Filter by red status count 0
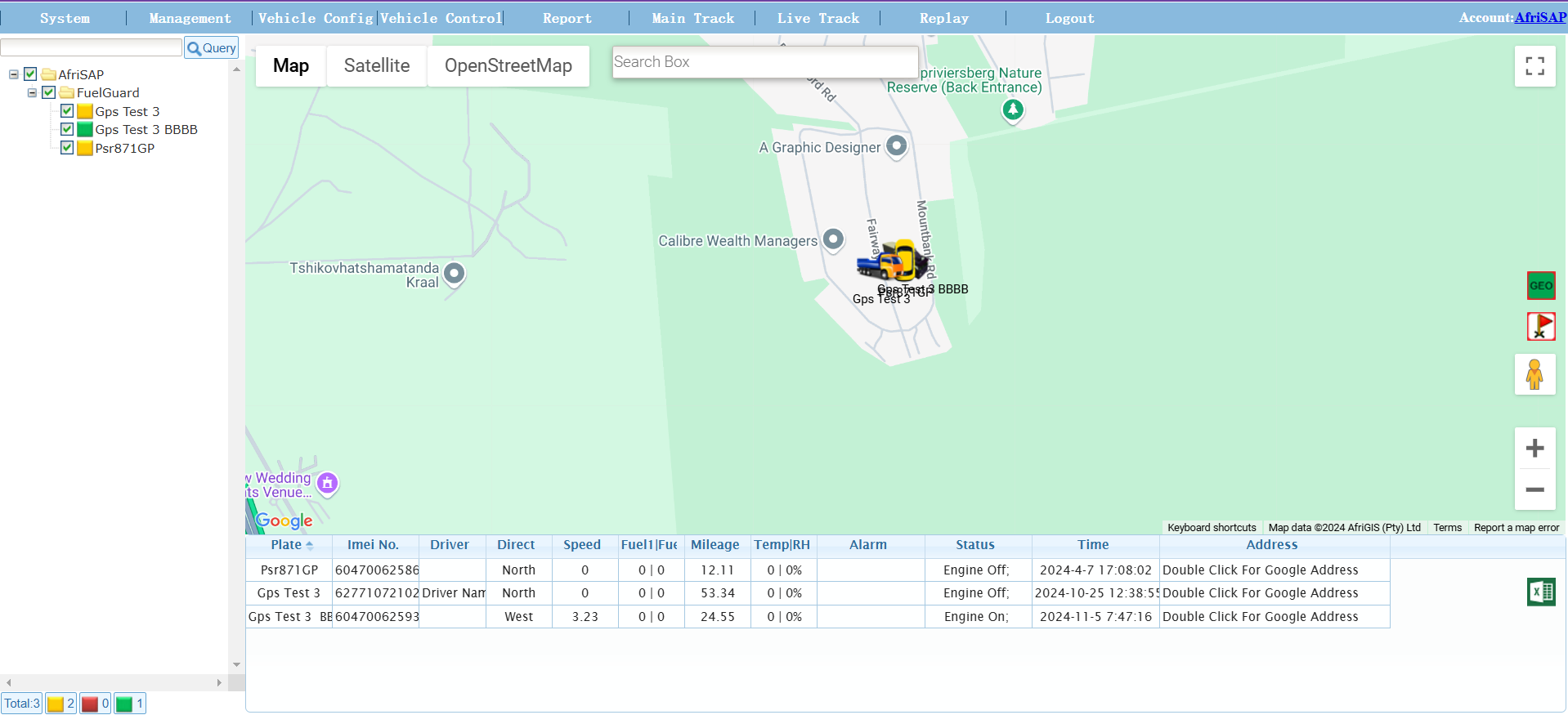Viewport: 1568px width, 715px height. tap(96, 704)
